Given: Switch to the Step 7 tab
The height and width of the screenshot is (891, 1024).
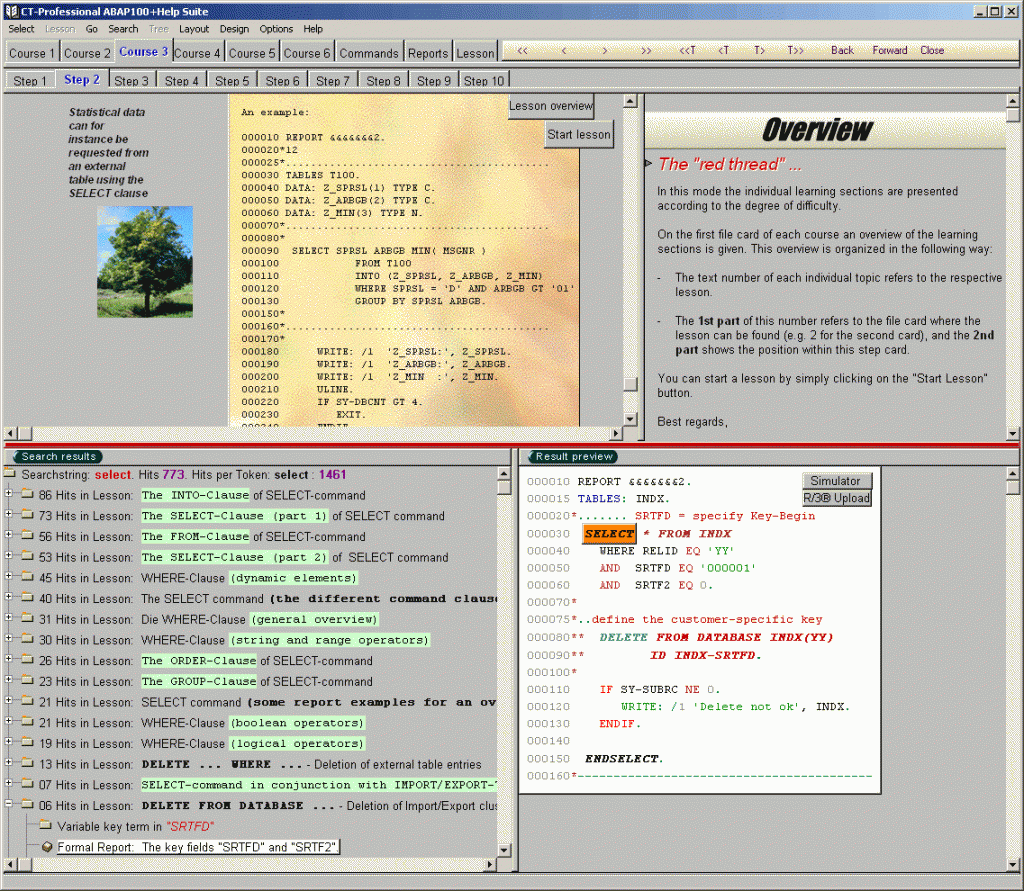Looking at the screenshot, I should coord(332,81).
